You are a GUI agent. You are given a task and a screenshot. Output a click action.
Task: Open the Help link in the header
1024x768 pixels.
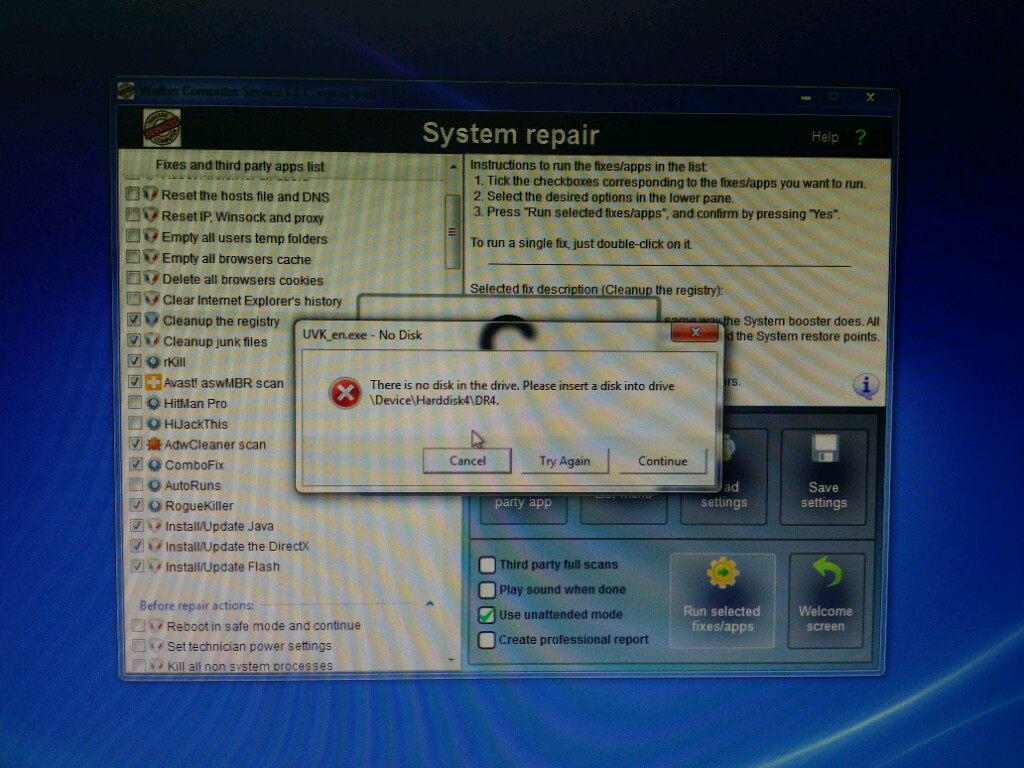[824, 137]
